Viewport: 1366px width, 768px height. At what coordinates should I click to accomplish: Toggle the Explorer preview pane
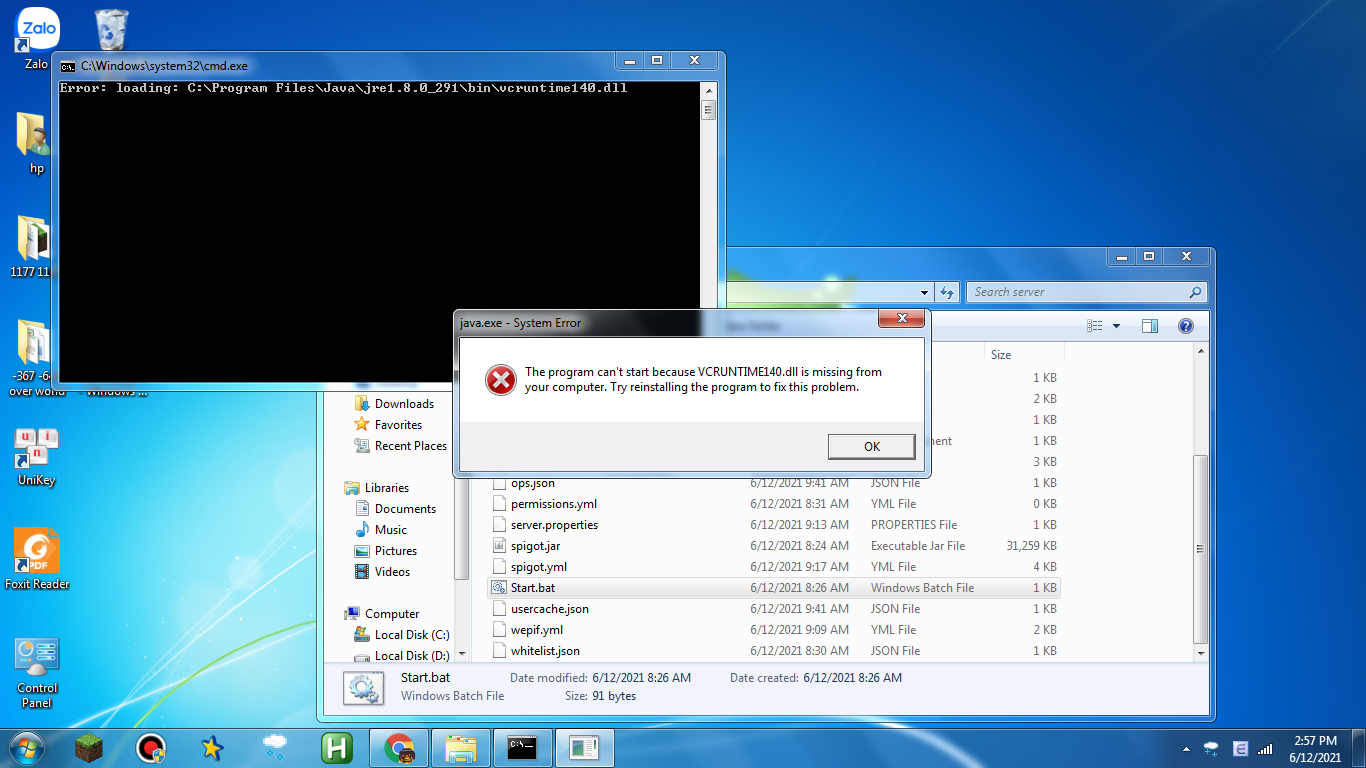tap(1149, 326)
